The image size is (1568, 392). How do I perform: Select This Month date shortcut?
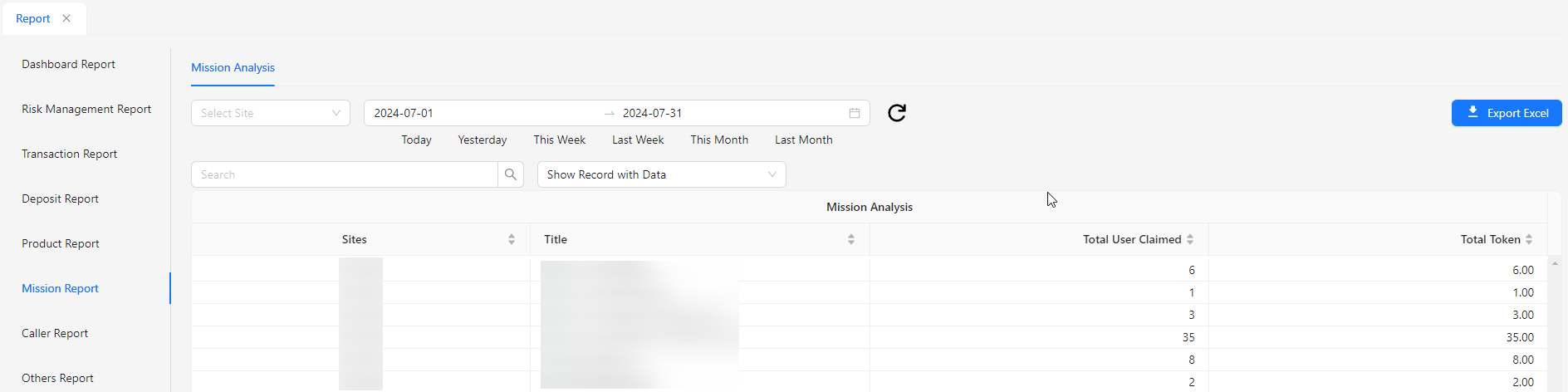tap(719, 140)
